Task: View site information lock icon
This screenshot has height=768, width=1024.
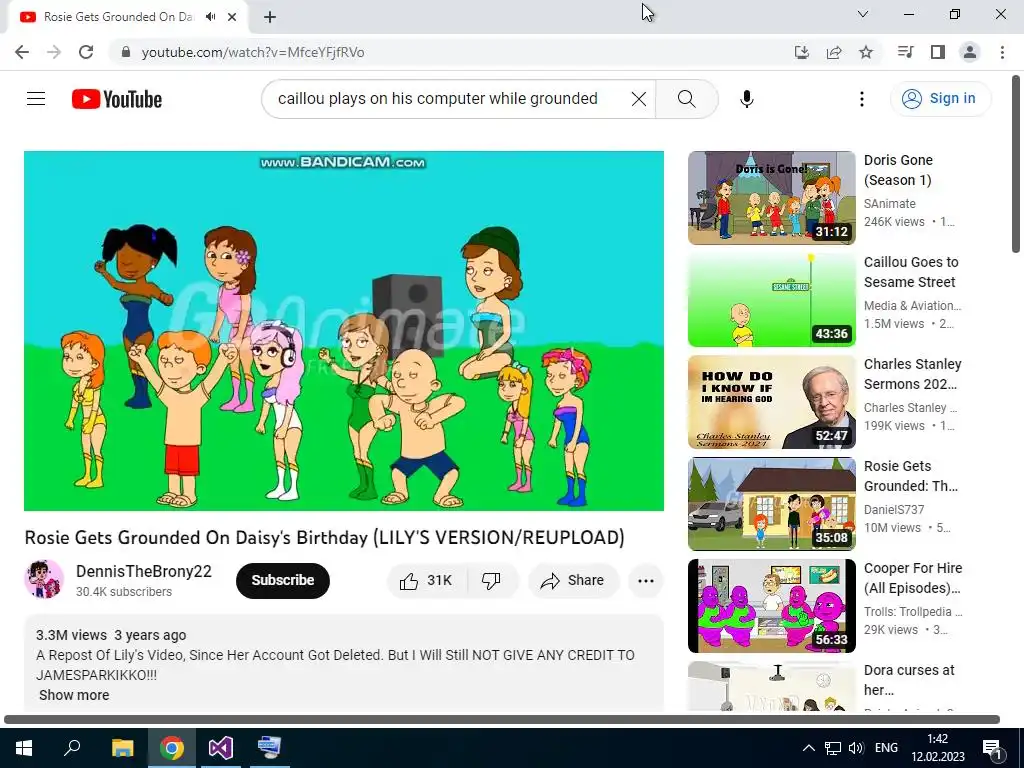Action: (126, 52)
